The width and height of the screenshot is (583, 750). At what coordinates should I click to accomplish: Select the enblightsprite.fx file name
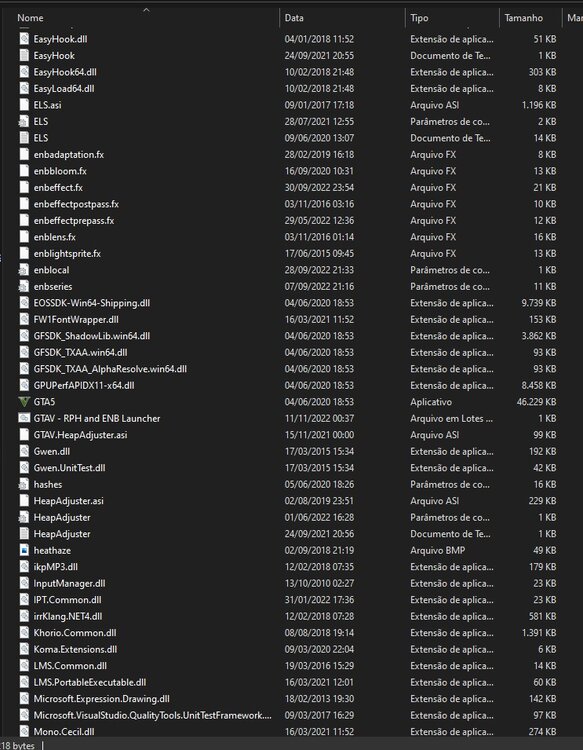coord(67,254)
